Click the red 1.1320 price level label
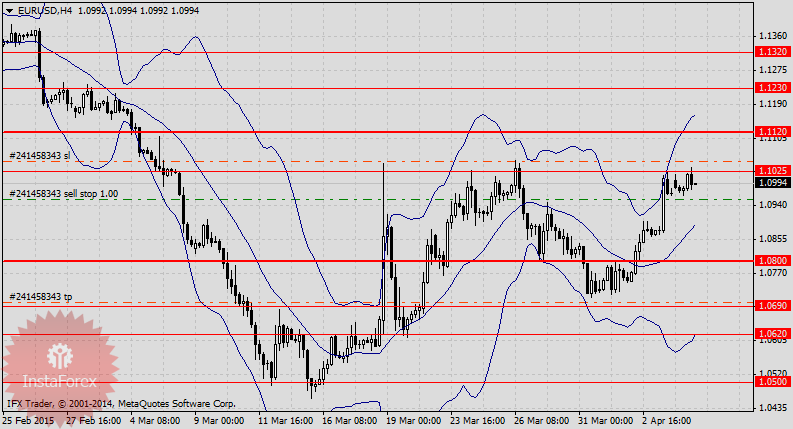 click(771, 52)
